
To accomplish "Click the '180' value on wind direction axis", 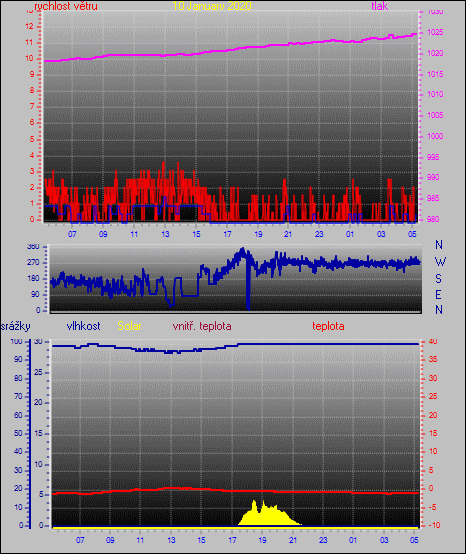I will 33,278.
